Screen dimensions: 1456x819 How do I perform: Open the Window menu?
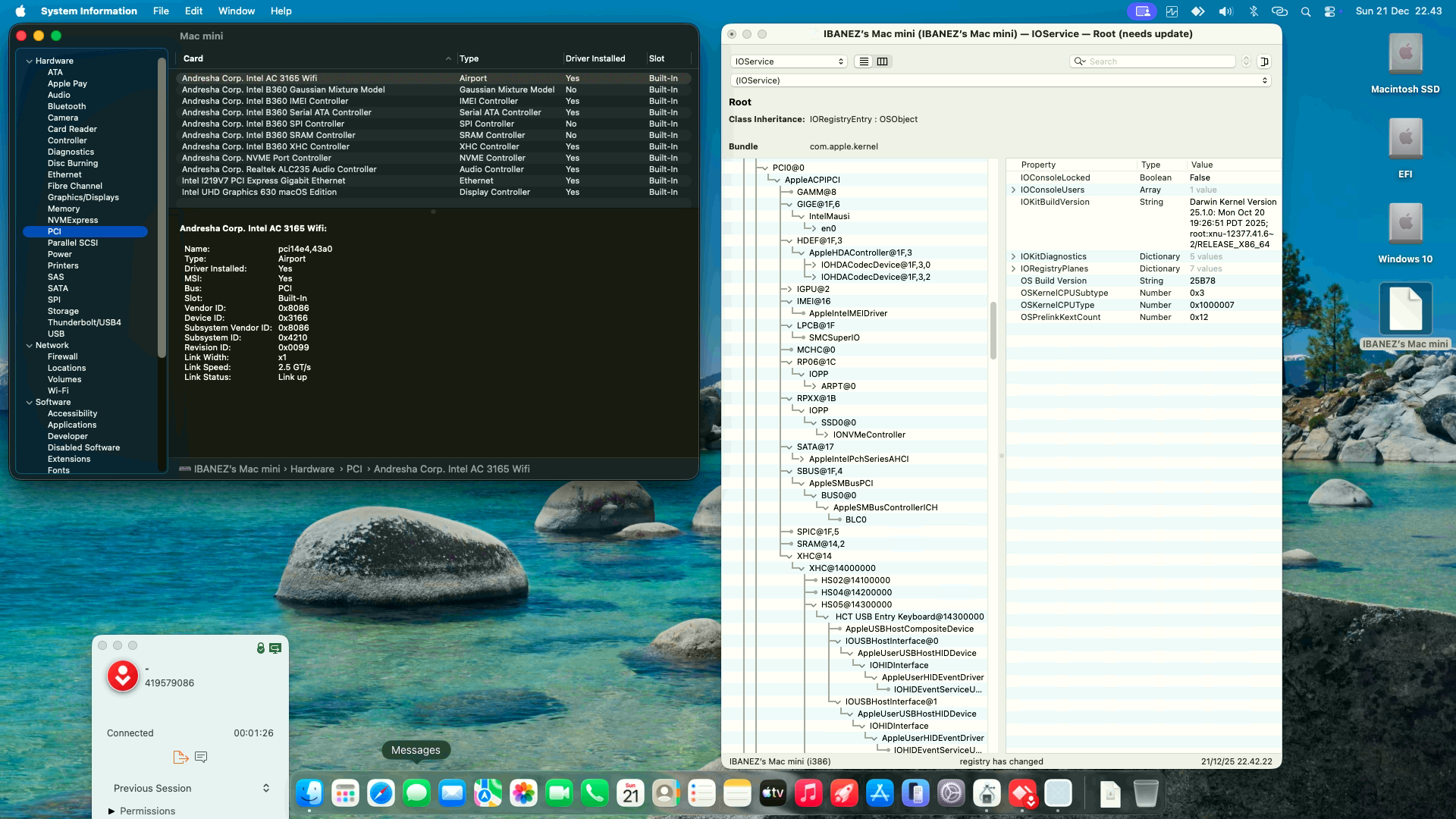(237, 11)
